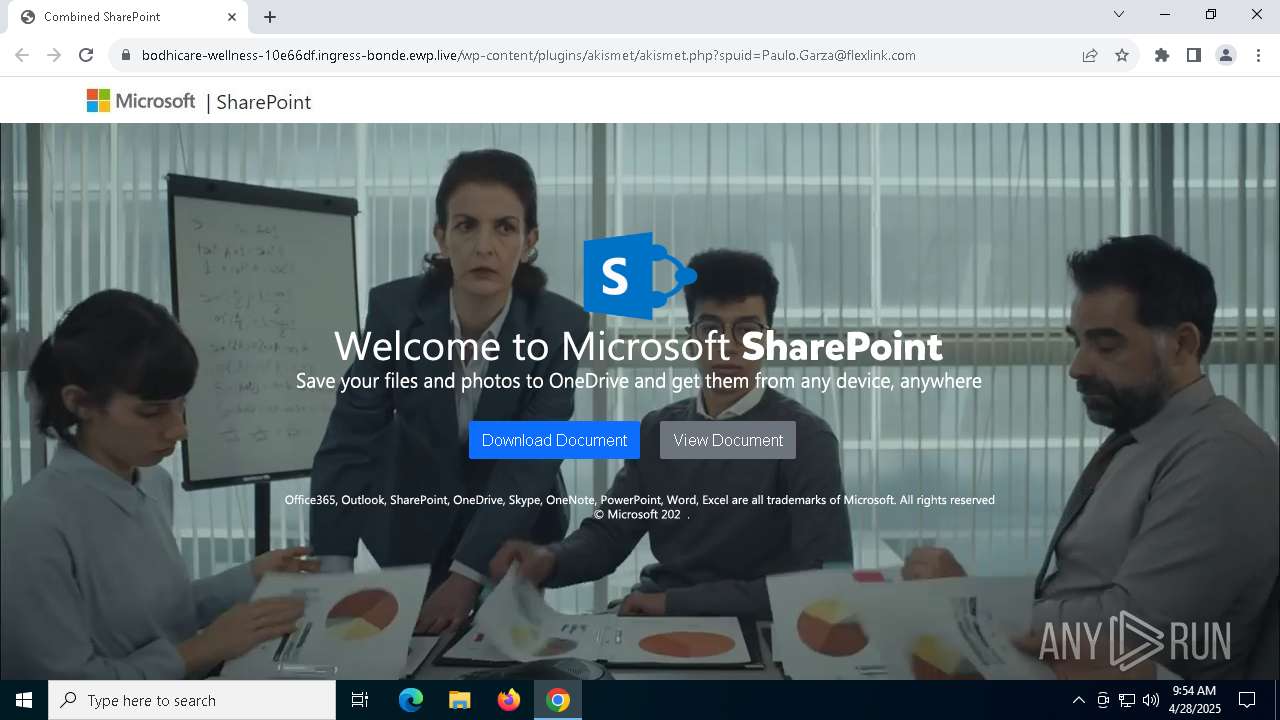
Task: Click the network tray icon
Action: coord(1127,700)
